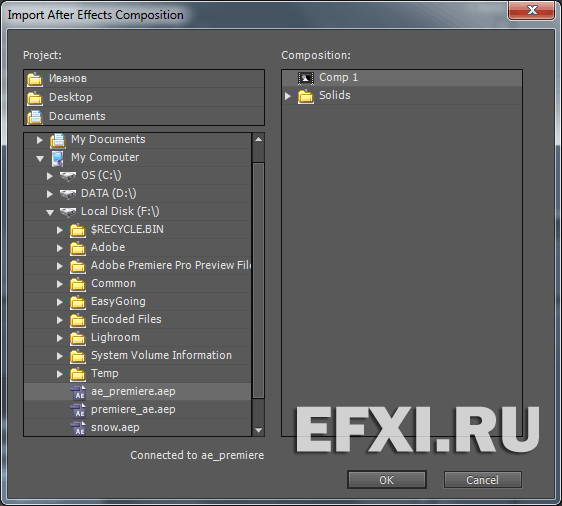Click the Иванов folder icon
This screenshot has width=562, height=506.
pyautogui.click(x=35, y=79)
